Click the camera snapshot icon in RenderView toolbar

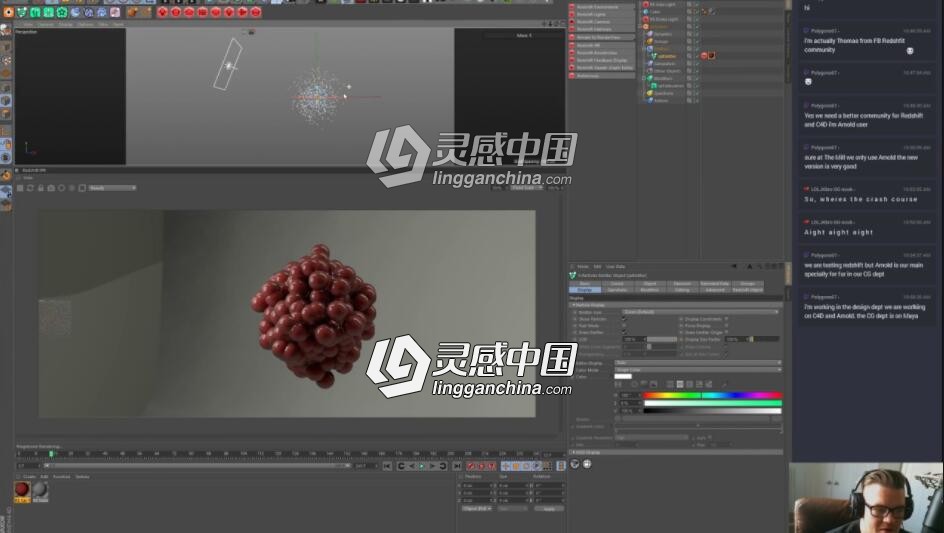(x=51, y=188)
